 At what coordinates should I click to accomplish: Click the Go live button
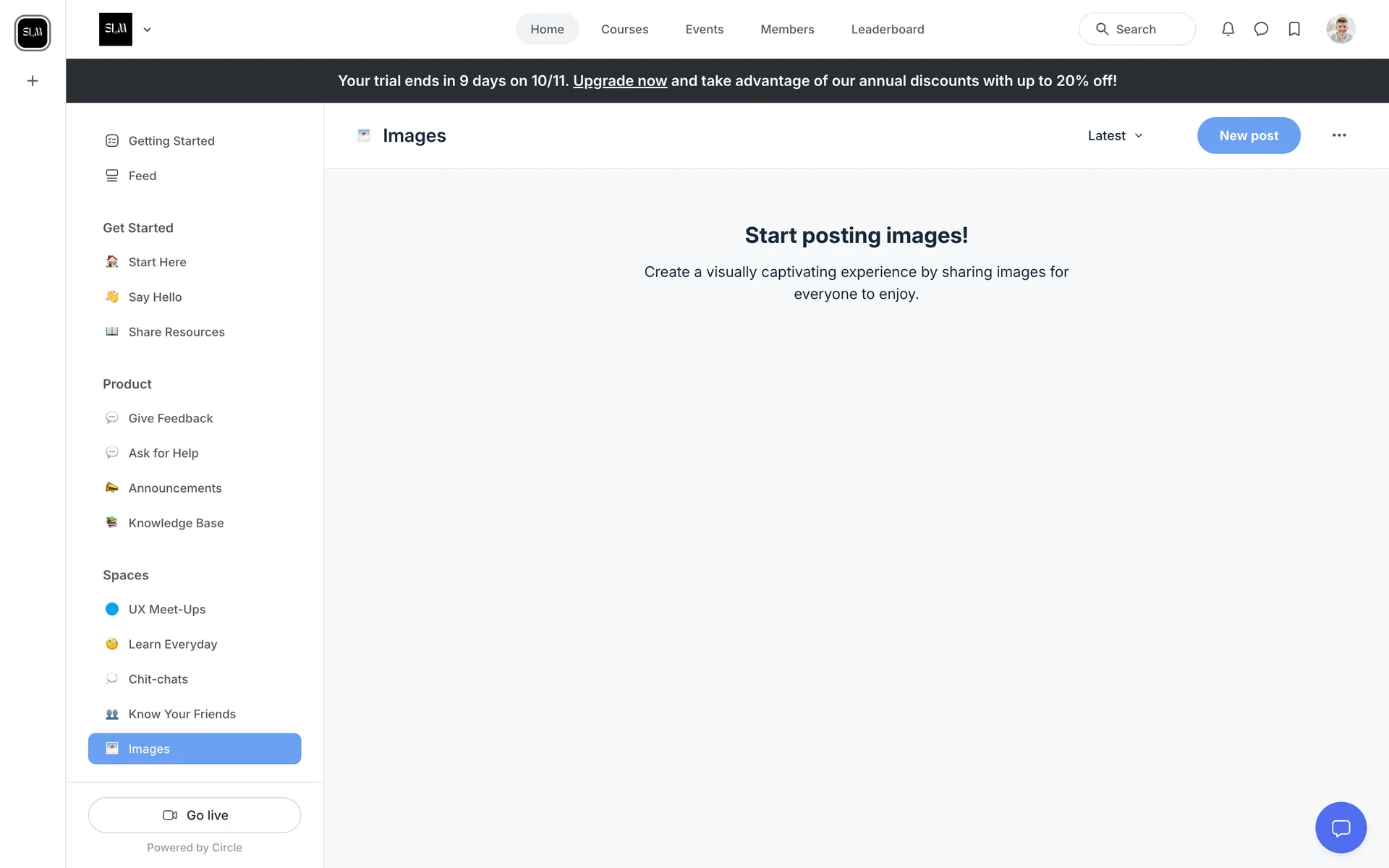pos(195,815)
